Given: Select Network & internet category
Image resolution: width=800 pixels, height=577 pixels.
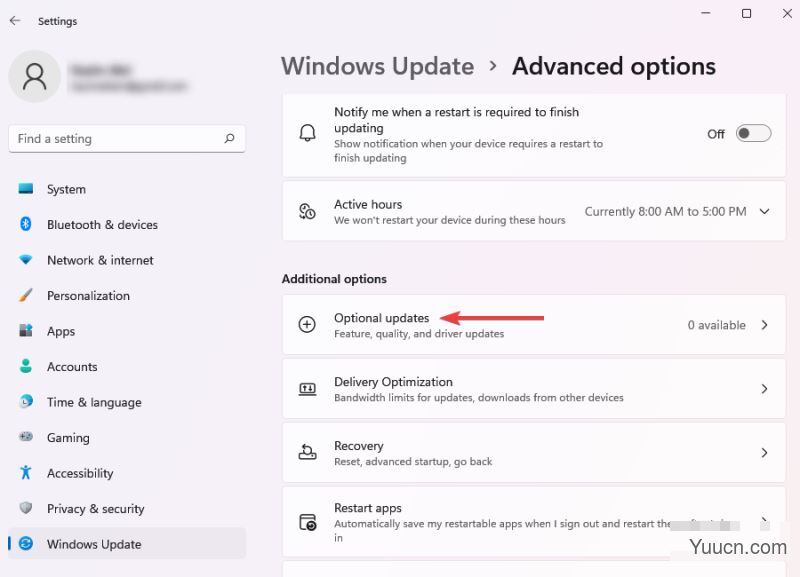Looking at the screenshot, I should click(127, 260).
